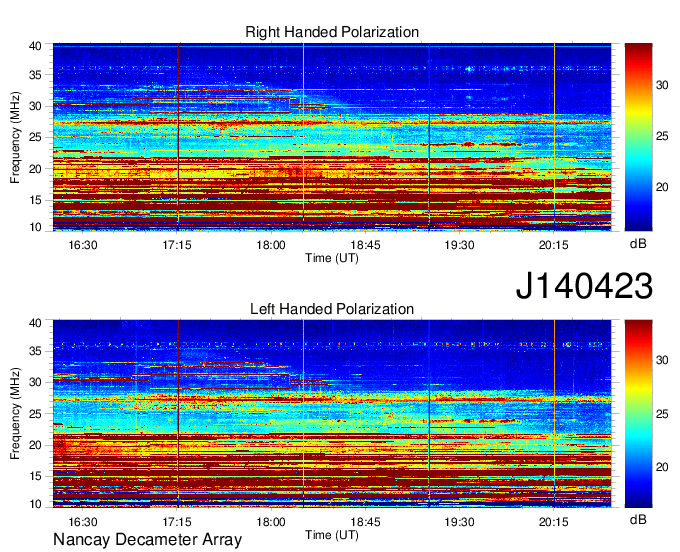Click the 25 dB label on the upper colorbar
Viewport: 680px width, 552px height.
[x=662, y=137]
